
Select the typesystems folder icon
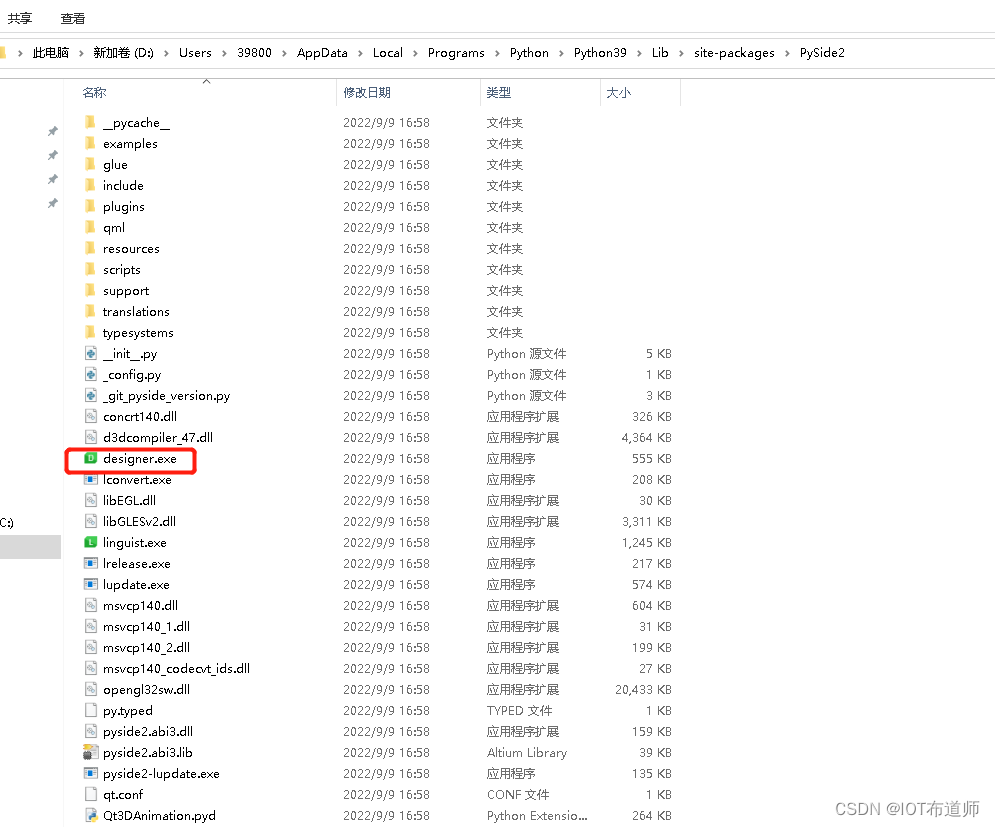click(x=90, y=332)
